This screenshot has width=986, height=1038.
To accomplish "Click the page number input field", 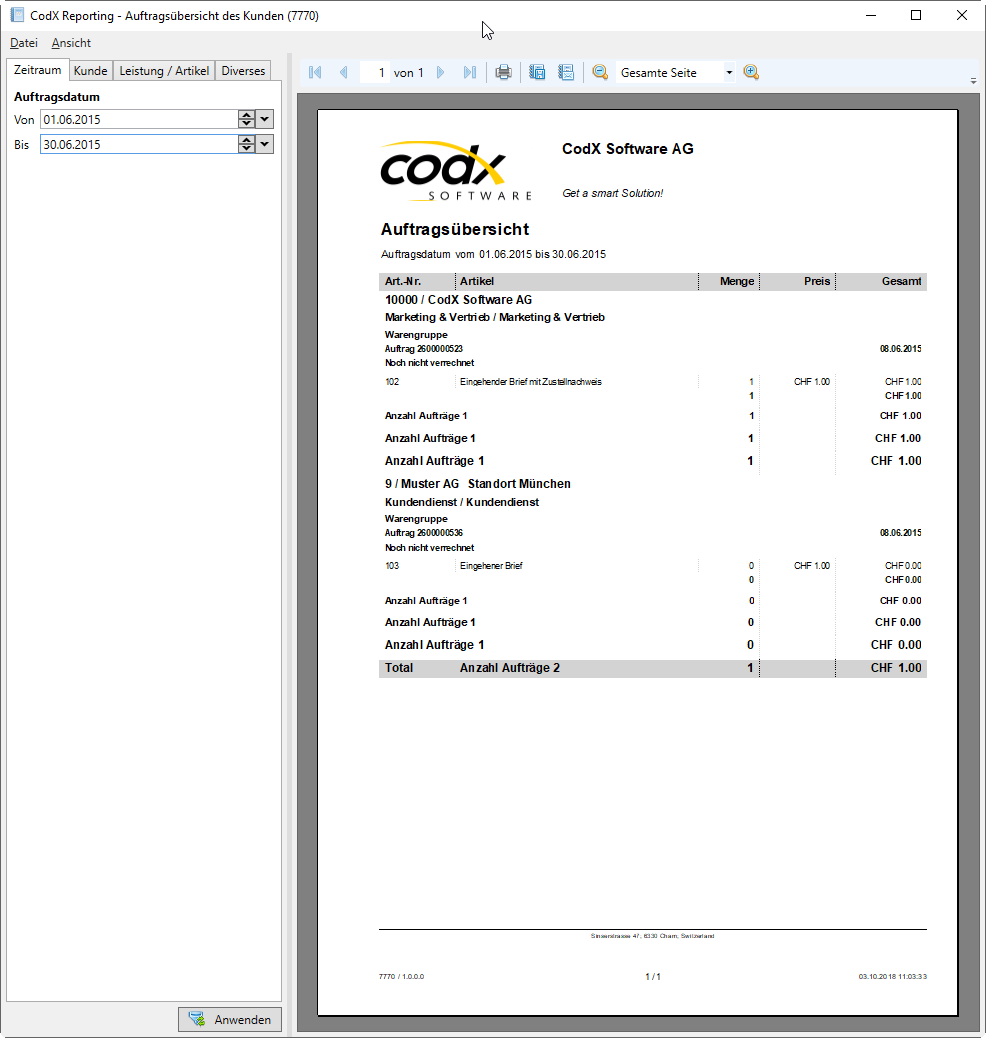I will (x=375, y=73).
